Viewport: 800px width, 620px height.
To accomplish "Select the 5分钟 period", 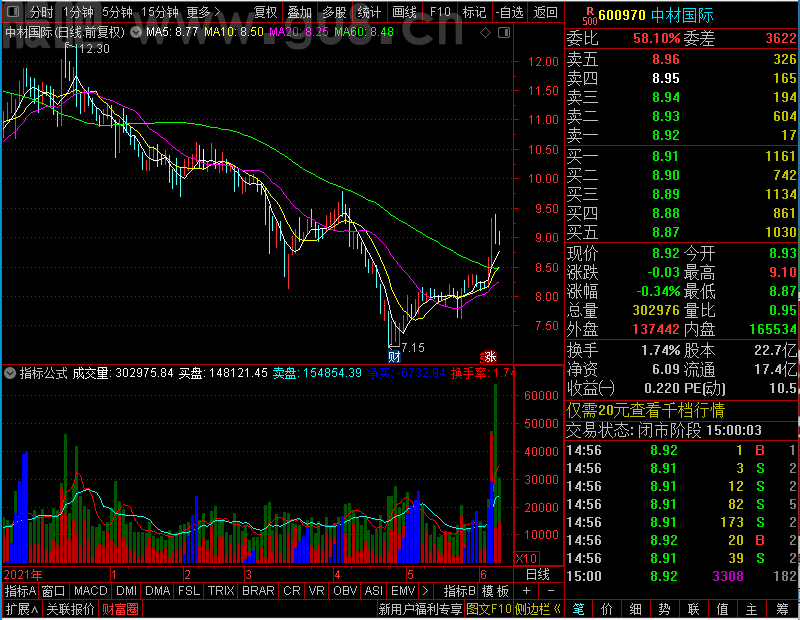I will click(x=117, y=12).
